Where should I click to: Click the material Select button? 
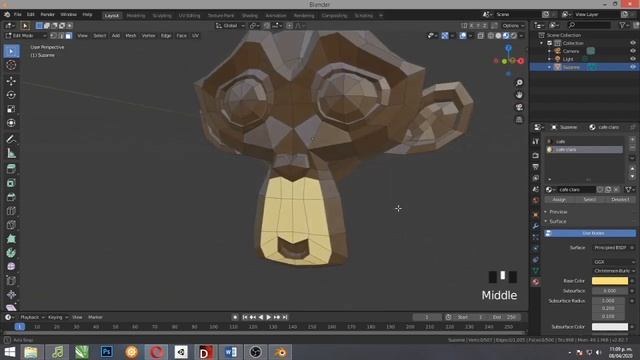tap(589, 200)
